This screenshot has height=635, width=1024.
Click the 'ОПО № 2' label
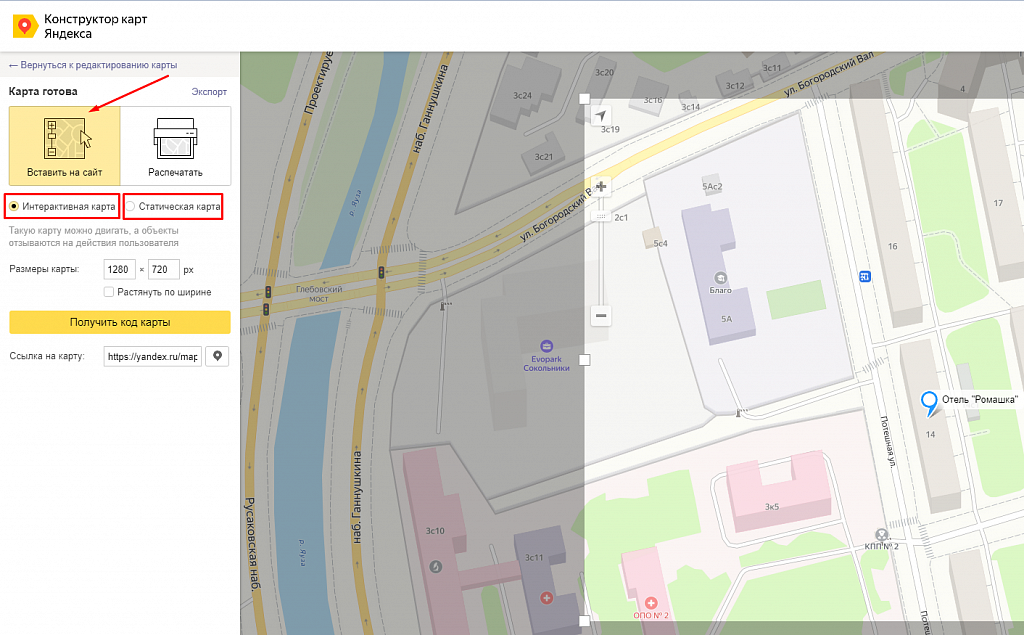click(651, 615)
